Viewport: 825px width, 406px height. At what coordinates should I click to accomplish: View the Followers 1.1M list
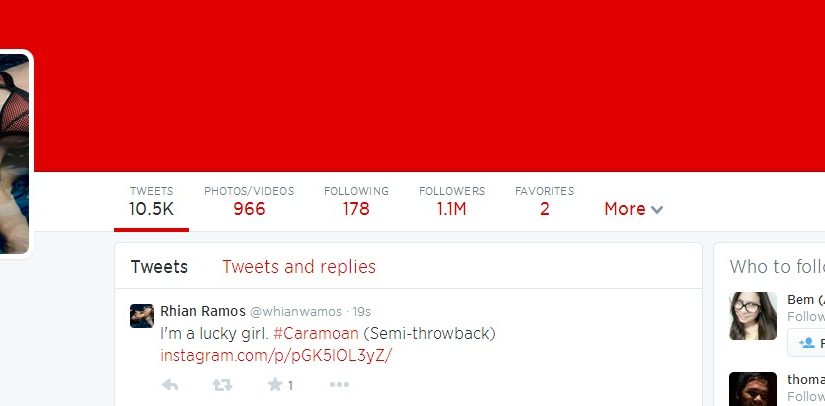[x=452, y=201]
